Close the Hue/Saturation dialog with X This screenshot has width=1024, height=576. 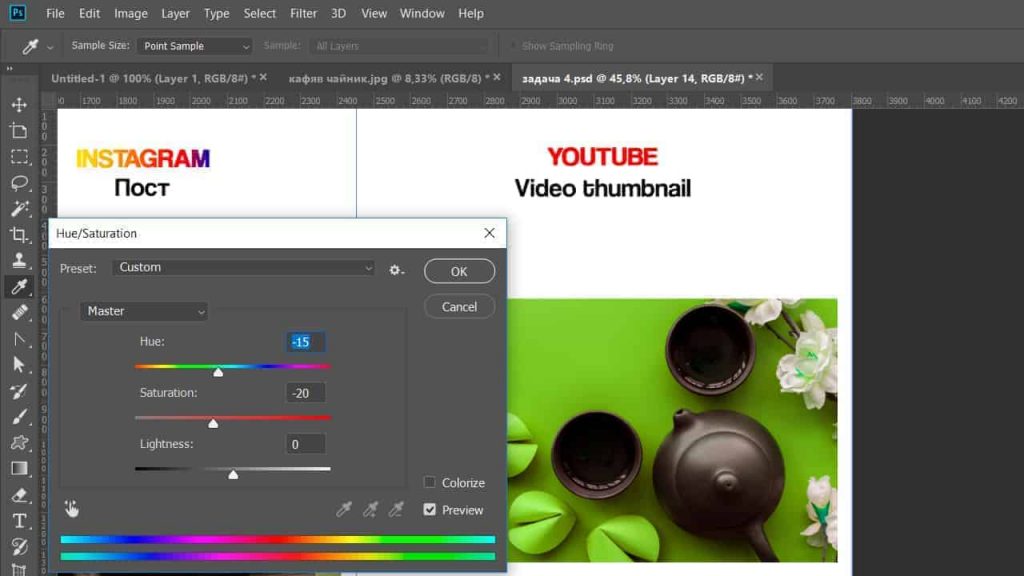(489, 233)
